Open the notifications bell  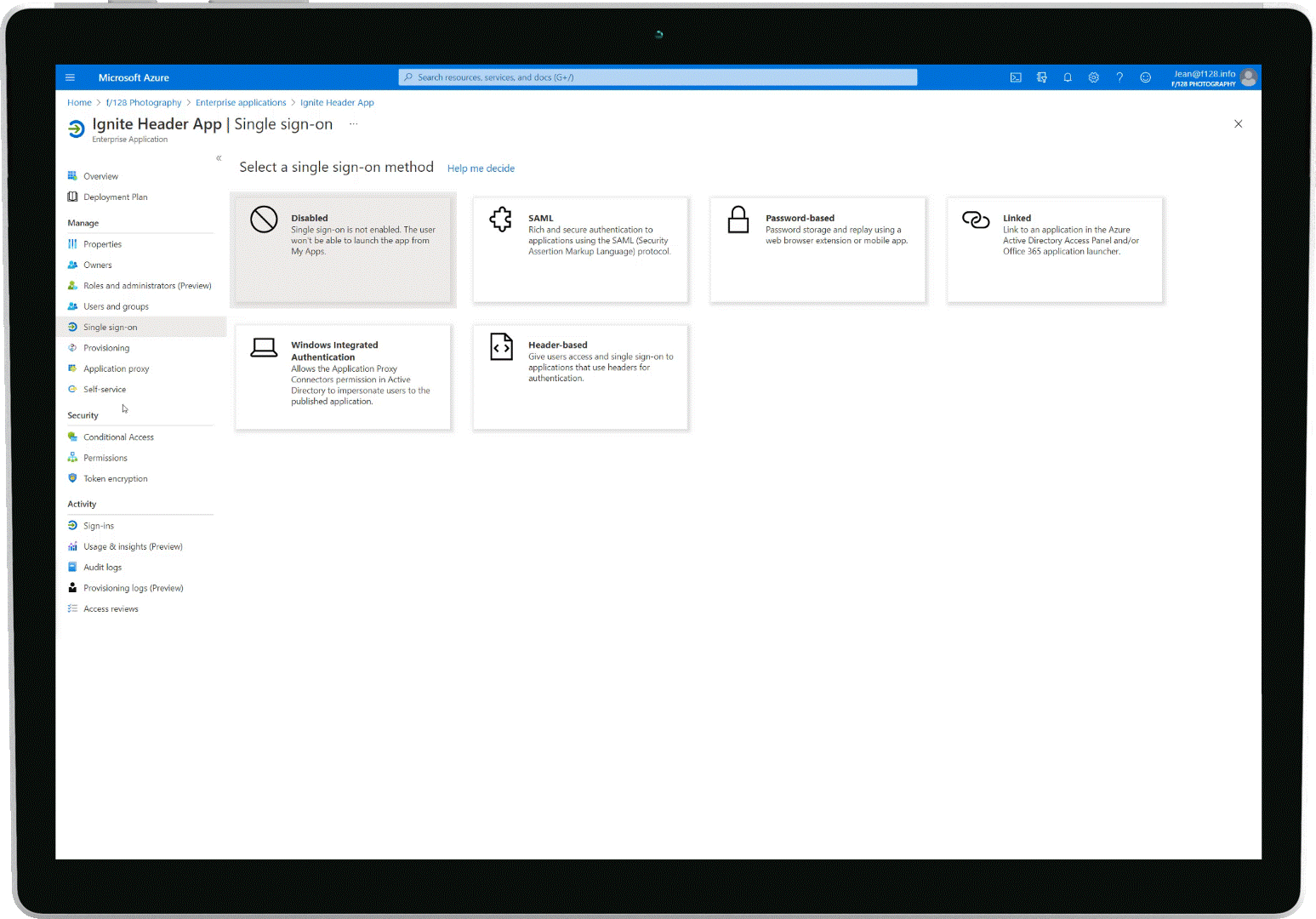pos(1068,77)
